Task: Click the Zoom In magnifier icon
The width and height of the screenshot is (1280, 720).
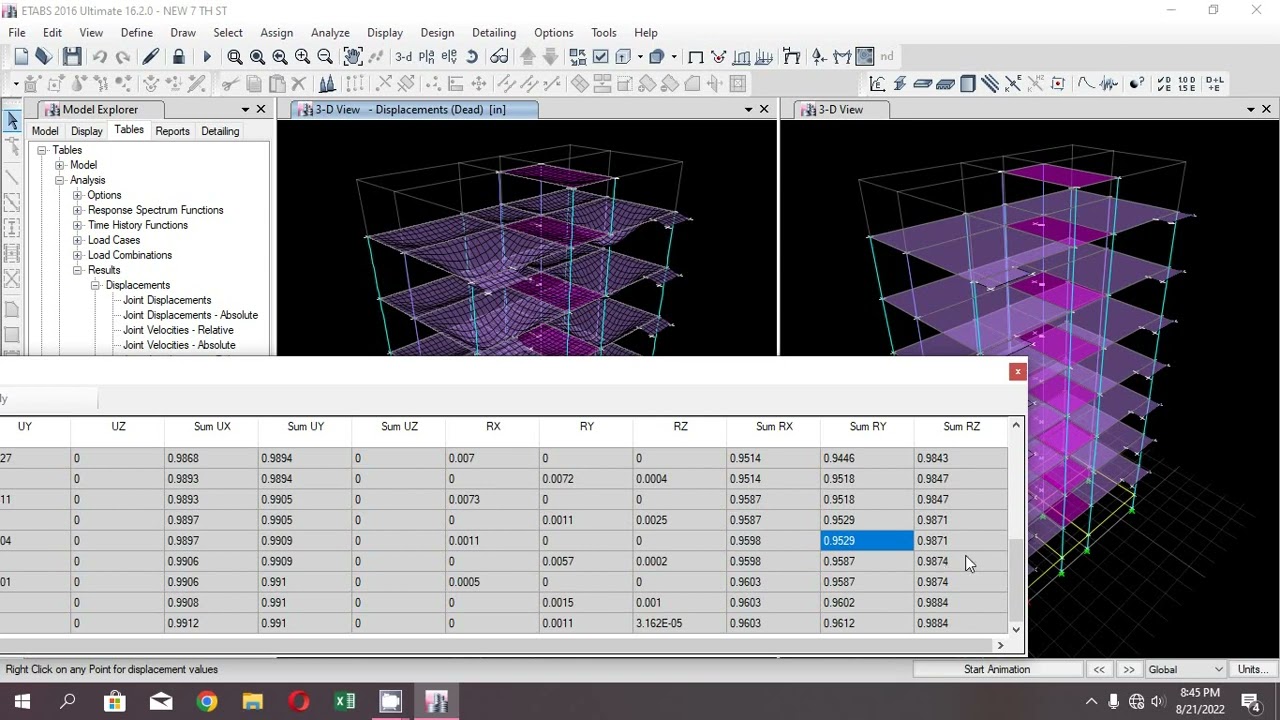Action: (x=302, y=57)
